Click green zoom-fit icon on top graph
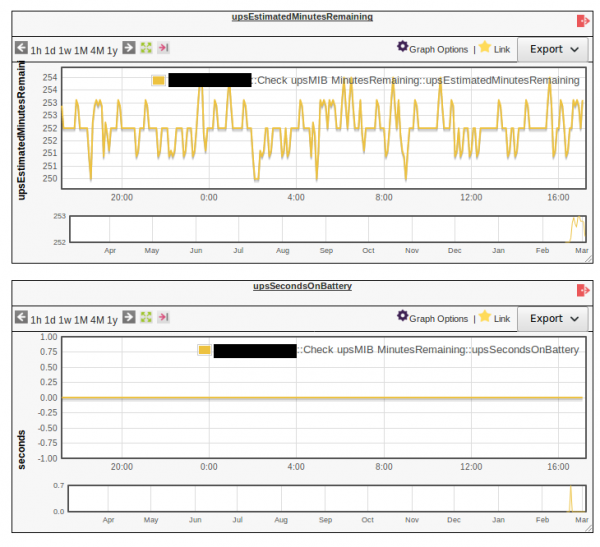Image resolution: width=600 pixels, height=547 pixels. tap(146, 48)
